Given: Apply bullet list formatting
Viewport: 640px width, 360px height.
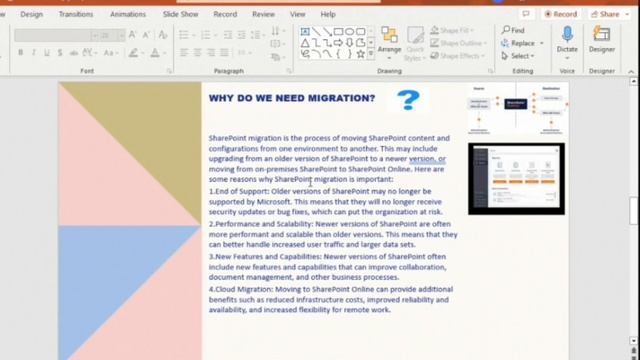Looking at the screenshot, I should 184,35.
